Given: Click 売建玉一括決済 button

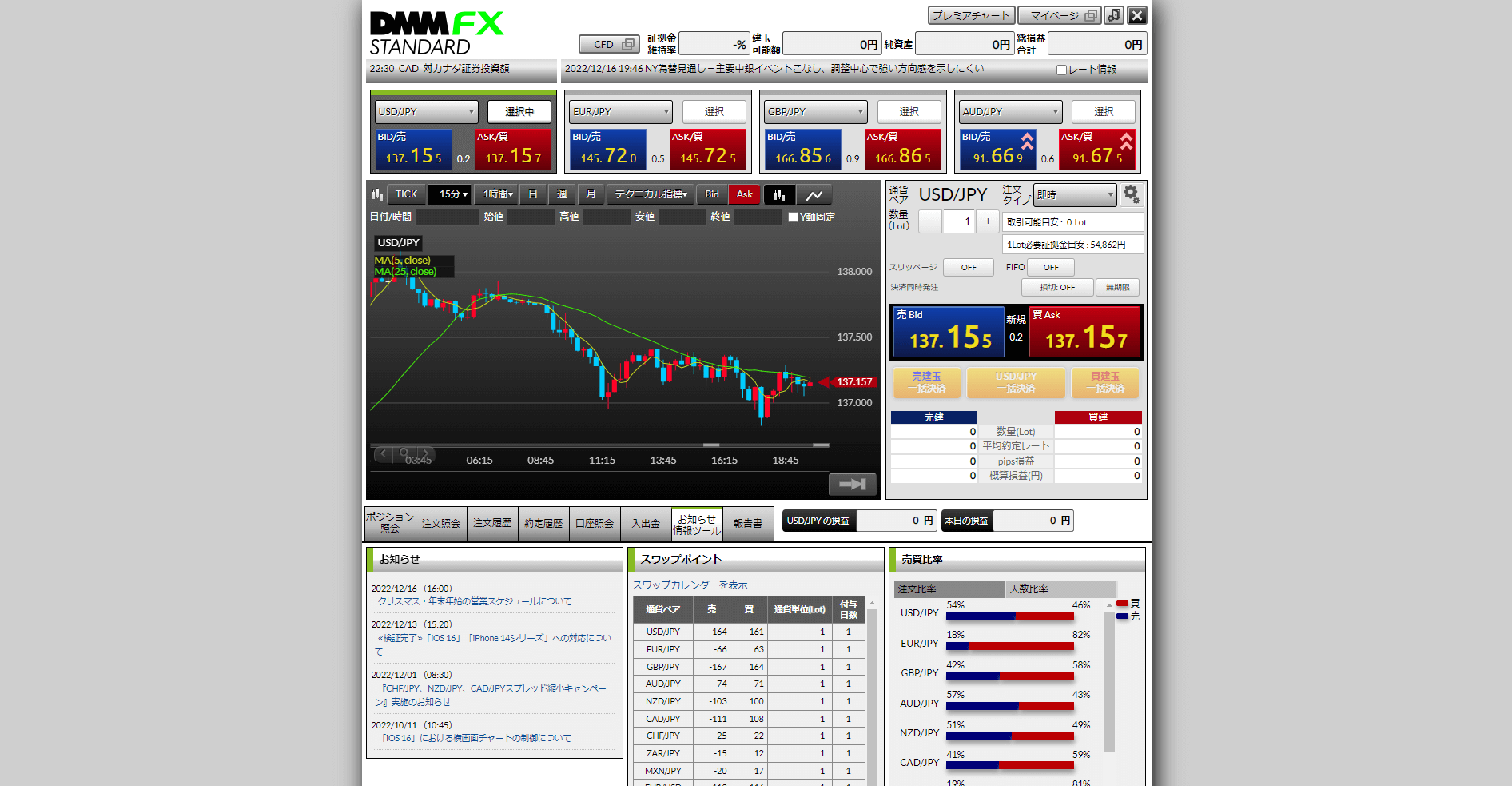Looking at the screenshot, I should tap(926, 382).
